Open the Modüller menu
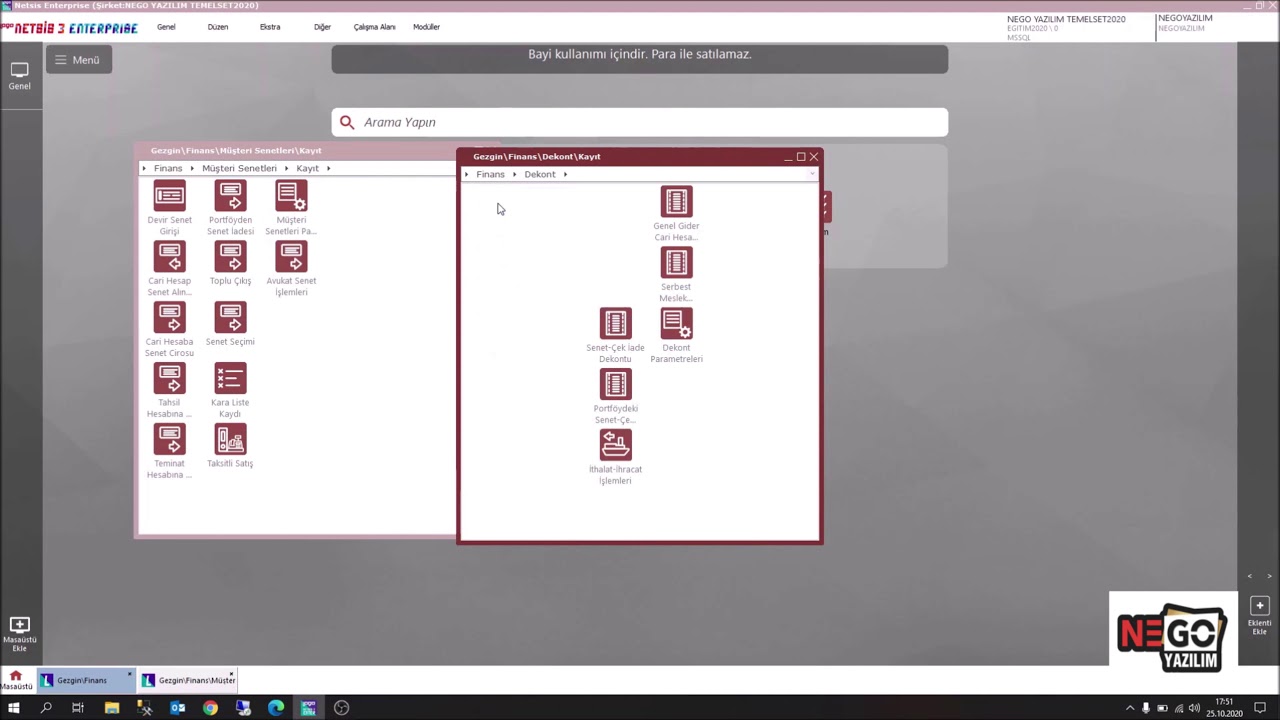1280x720 pixels. pos(426,27)
